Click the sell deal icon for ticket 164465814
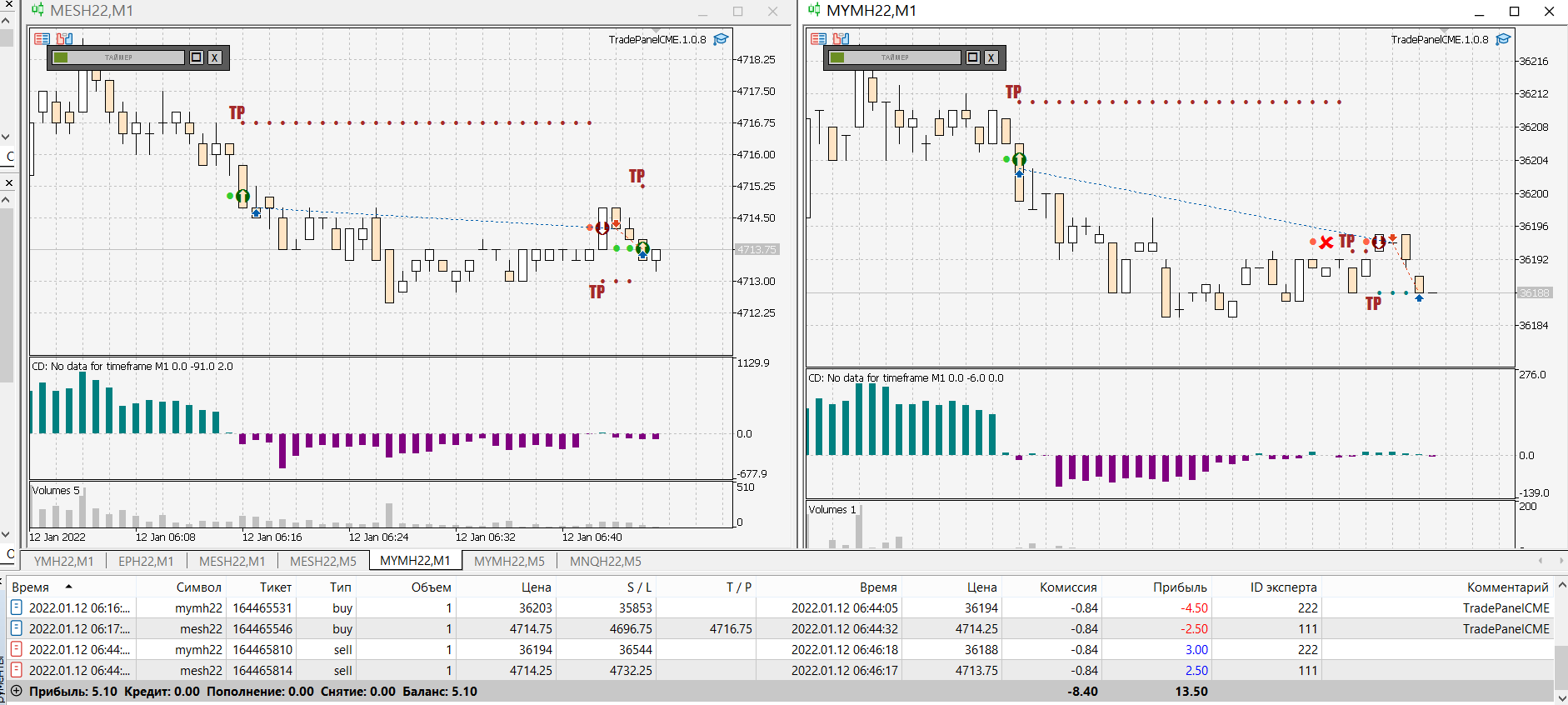 pyautogui.click(x=16, y=670)
